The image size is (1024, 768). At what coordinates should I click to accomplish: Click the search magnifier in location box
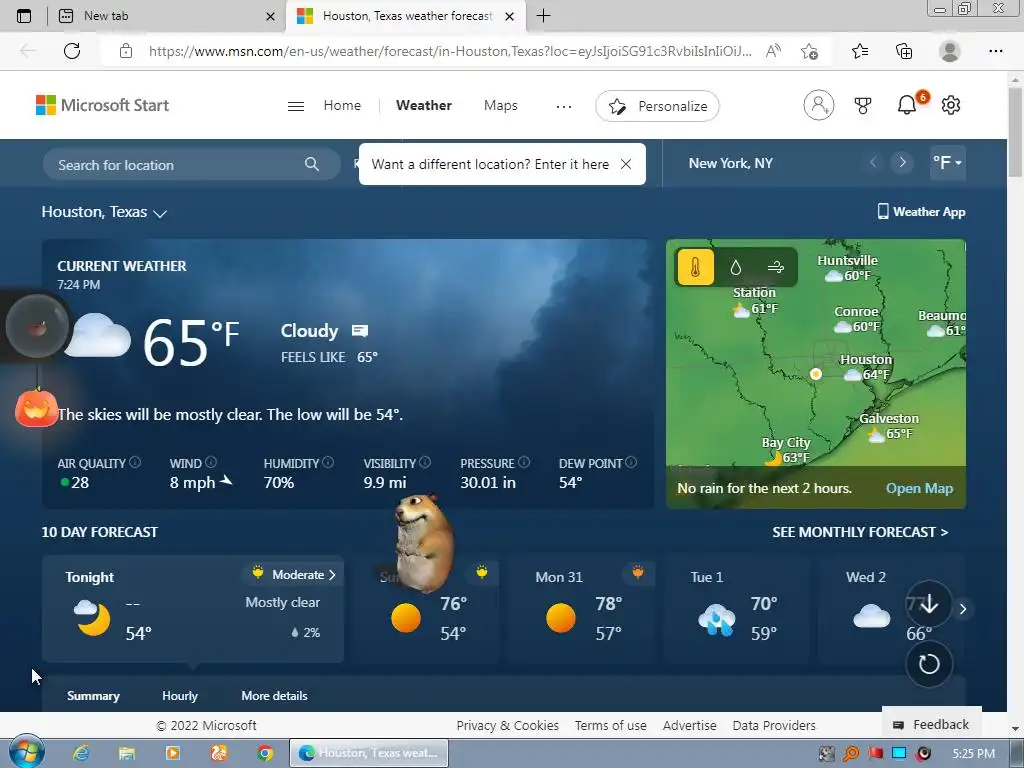[312, 165]
